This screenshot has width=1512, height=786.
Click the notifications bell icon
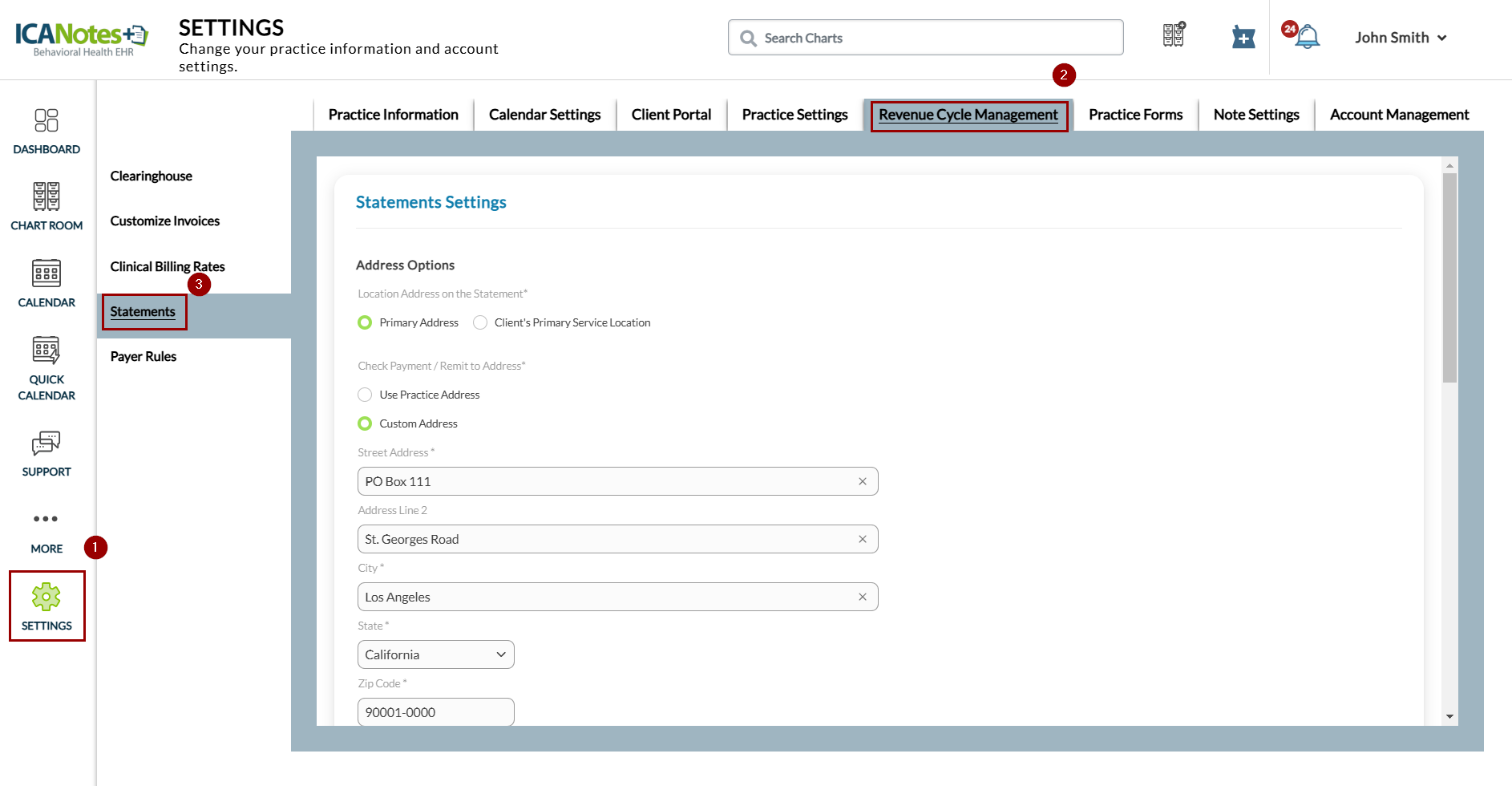click(1307, 37)
